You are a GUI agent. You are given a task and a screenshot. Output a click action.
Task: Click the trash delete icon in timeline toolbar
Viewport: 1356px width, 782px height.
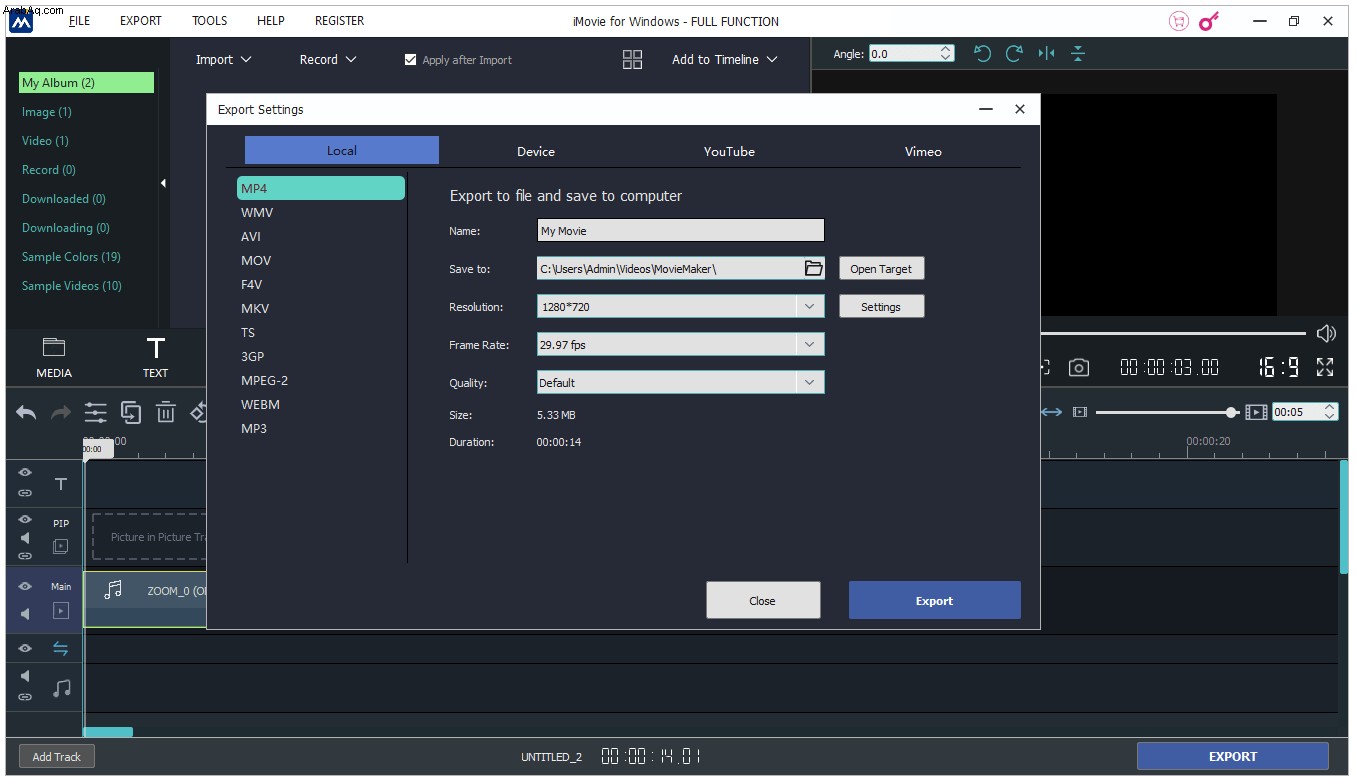[x=166, y=412]
